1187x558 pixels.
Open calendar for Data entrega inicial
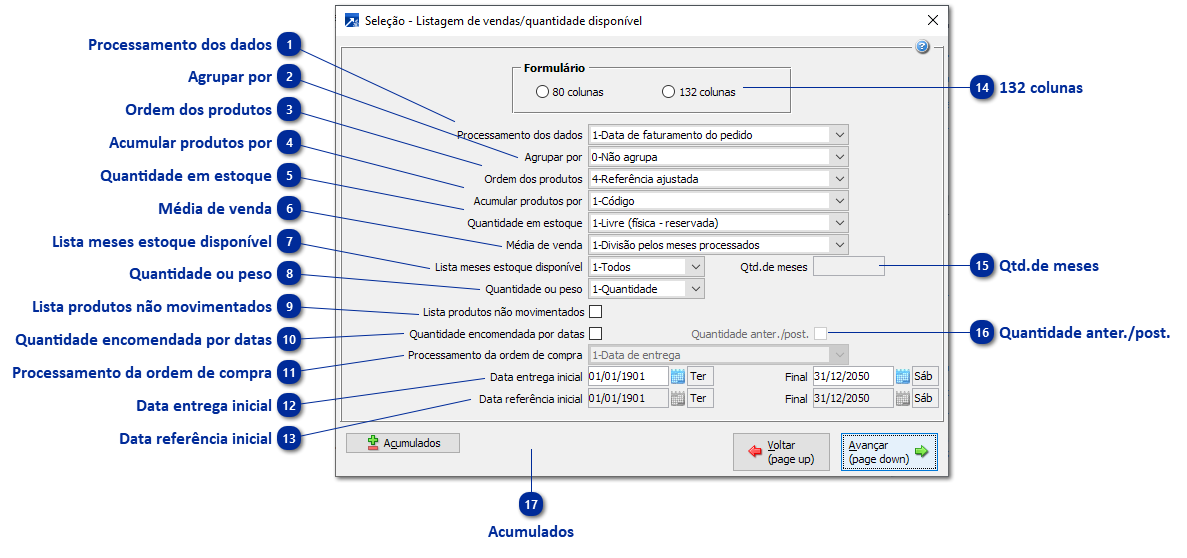click(x=678, y=376)
